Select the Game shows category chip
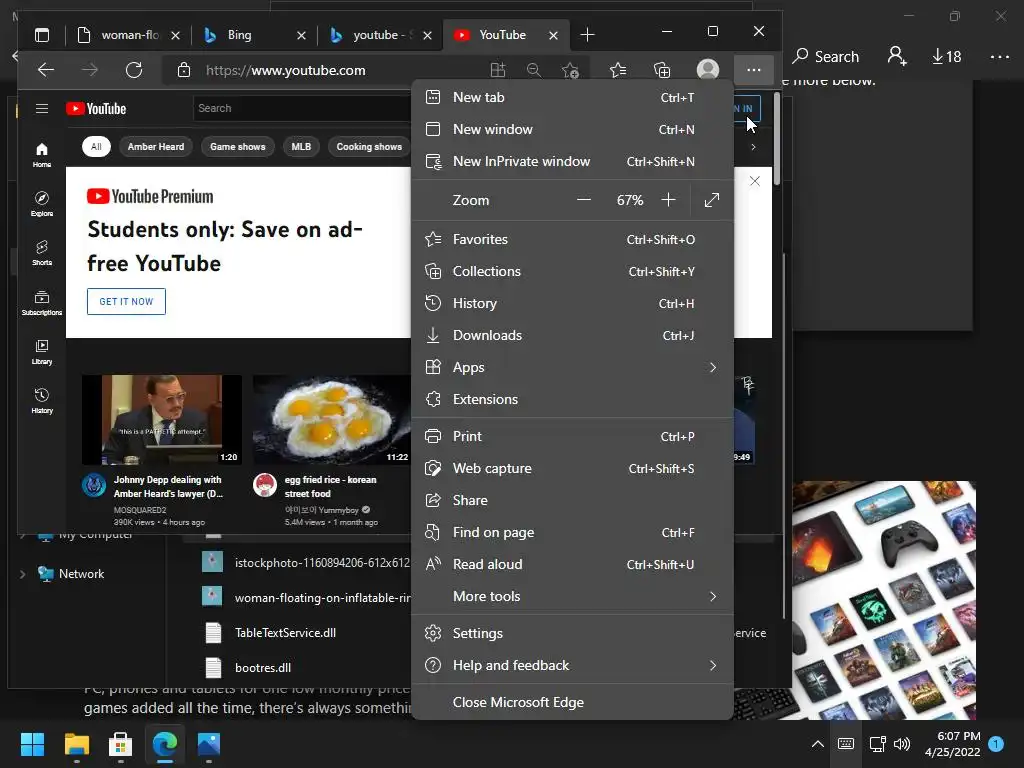Viewport: 1024px width, 768px height. pyautogui.click(x=238, y=147)
